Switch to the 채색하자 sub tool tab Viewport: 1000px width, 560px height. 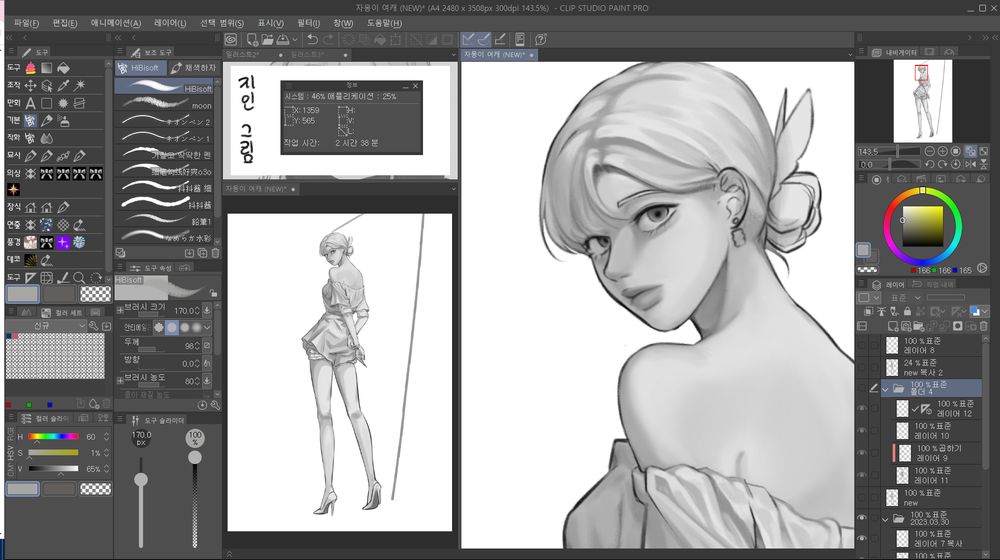click(x=193, y=68)
